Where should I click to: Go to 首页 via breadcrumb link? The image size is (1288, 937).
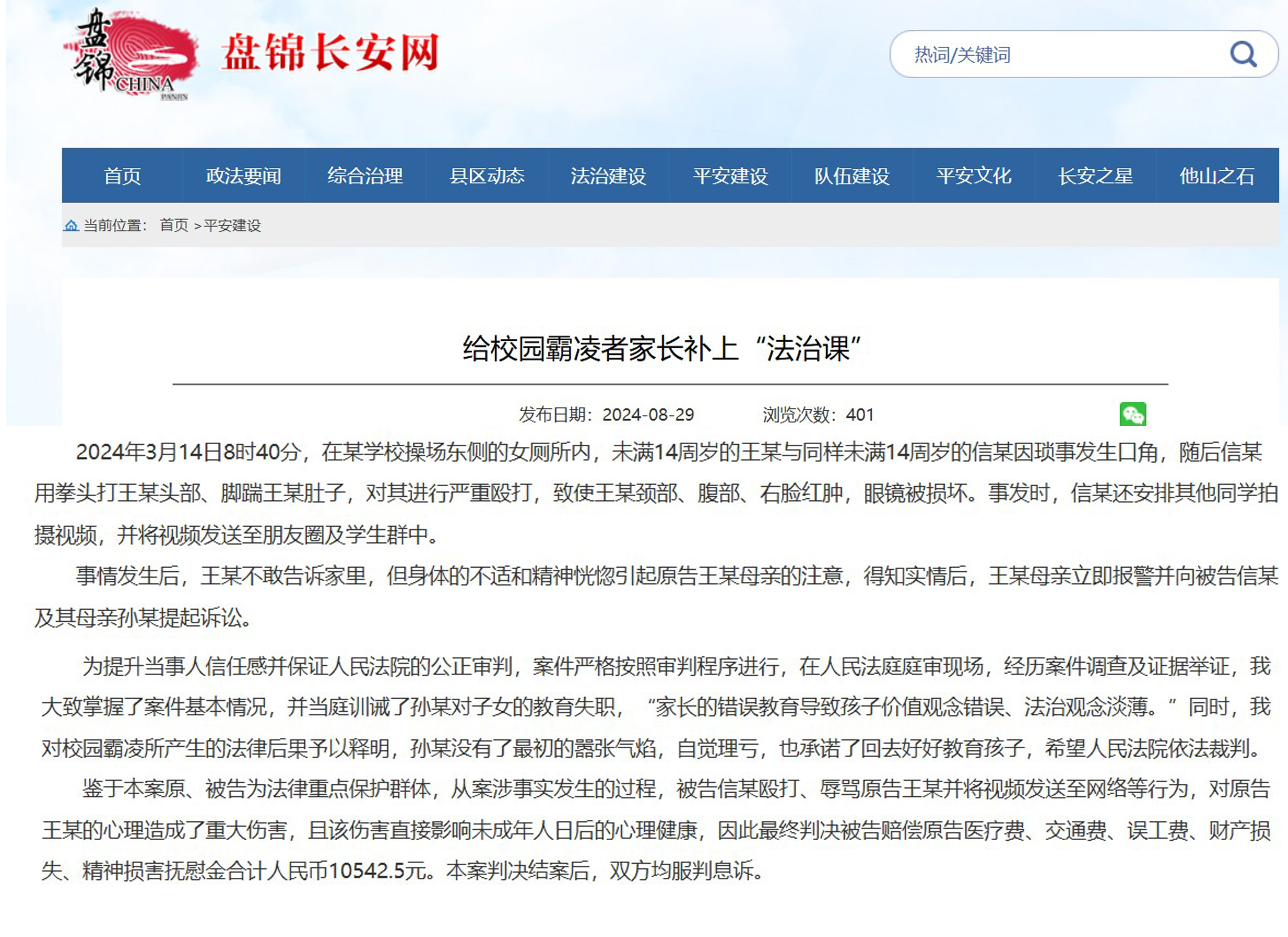tap(174, 226)
